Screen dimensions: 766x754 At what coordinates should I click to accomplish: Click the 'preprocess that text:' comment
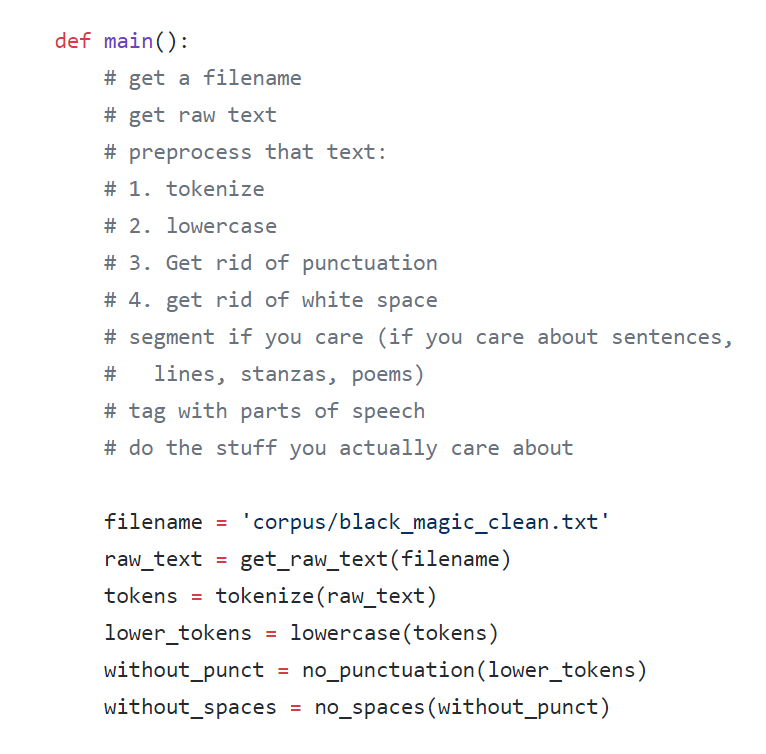point(257,153)
